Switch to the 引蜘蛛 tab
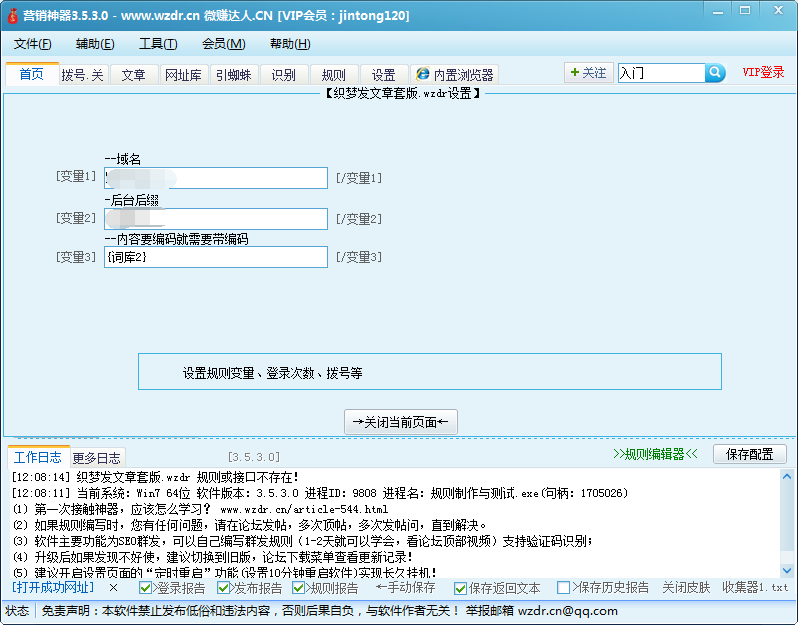 click(234, 75)
